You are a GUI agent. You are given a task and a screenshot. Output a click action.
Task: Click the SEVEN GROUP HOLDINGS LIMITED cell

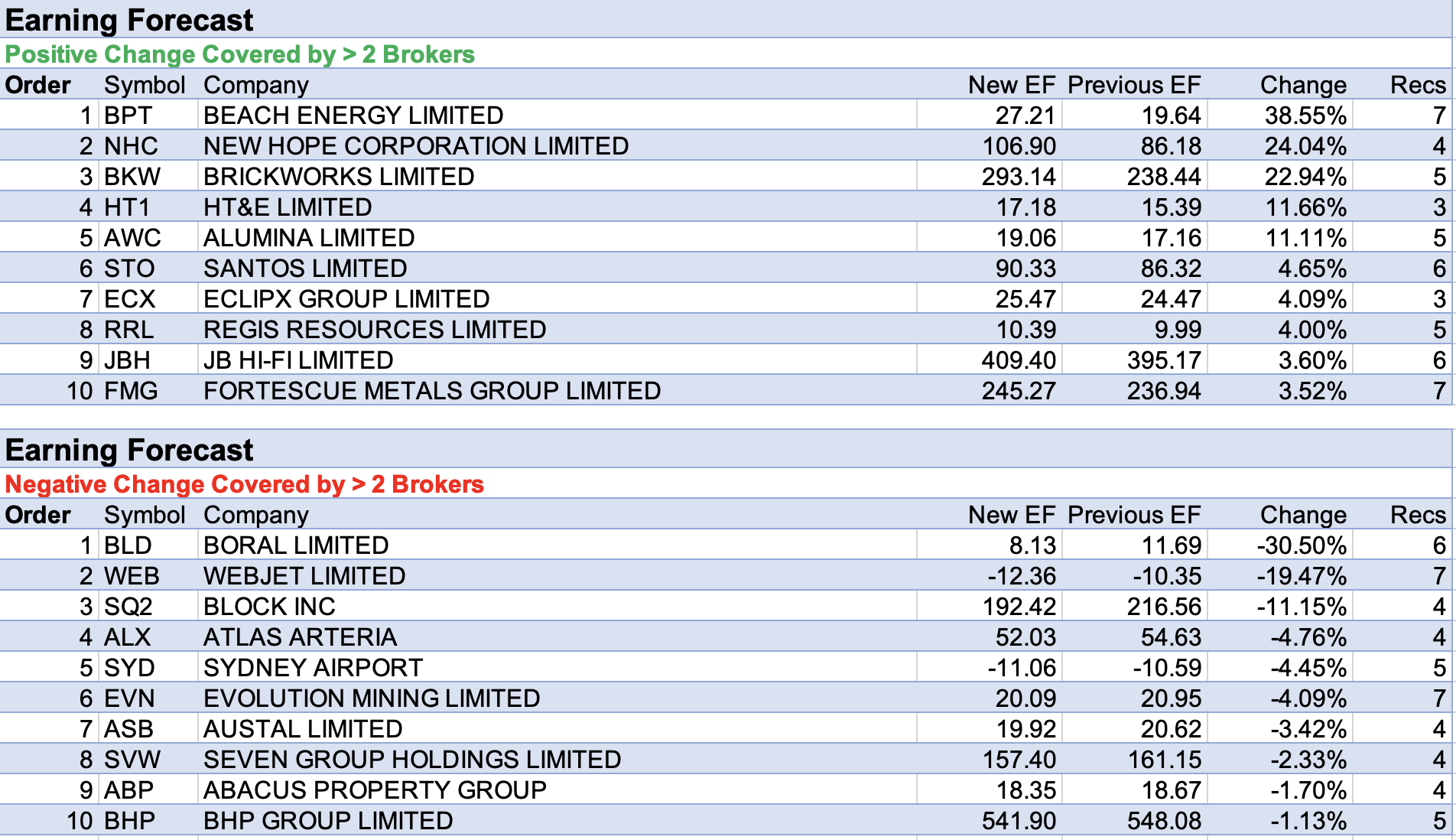coord(411,760)
